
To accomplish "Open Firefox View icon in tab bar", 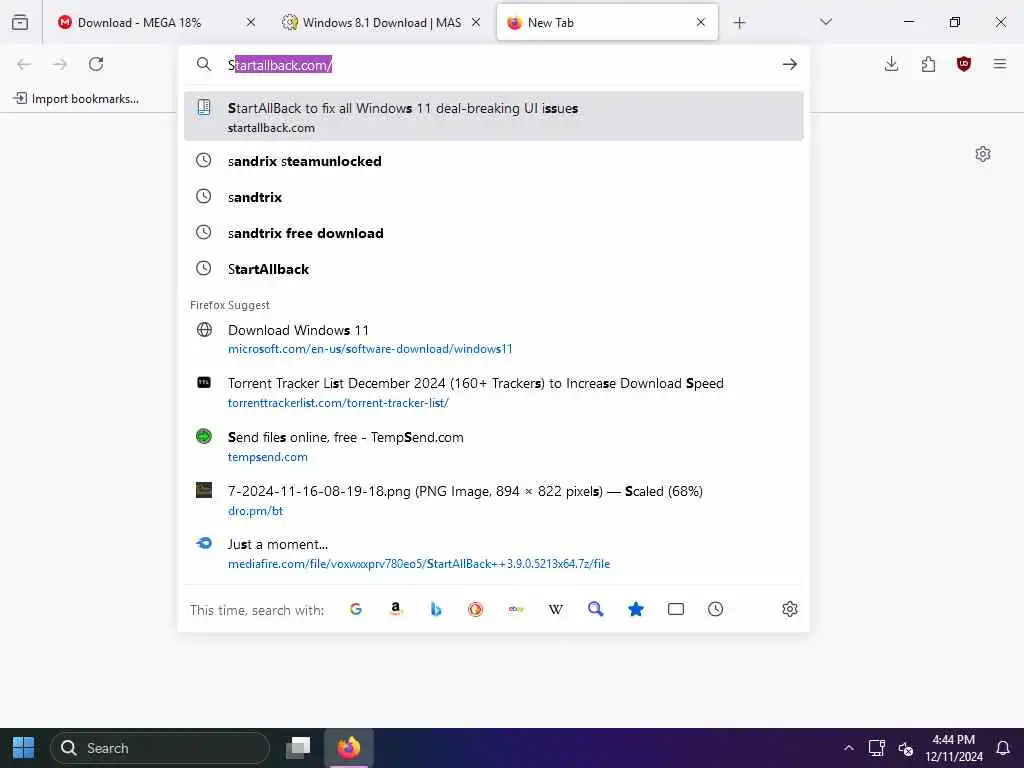I will [x=20, y=22].
